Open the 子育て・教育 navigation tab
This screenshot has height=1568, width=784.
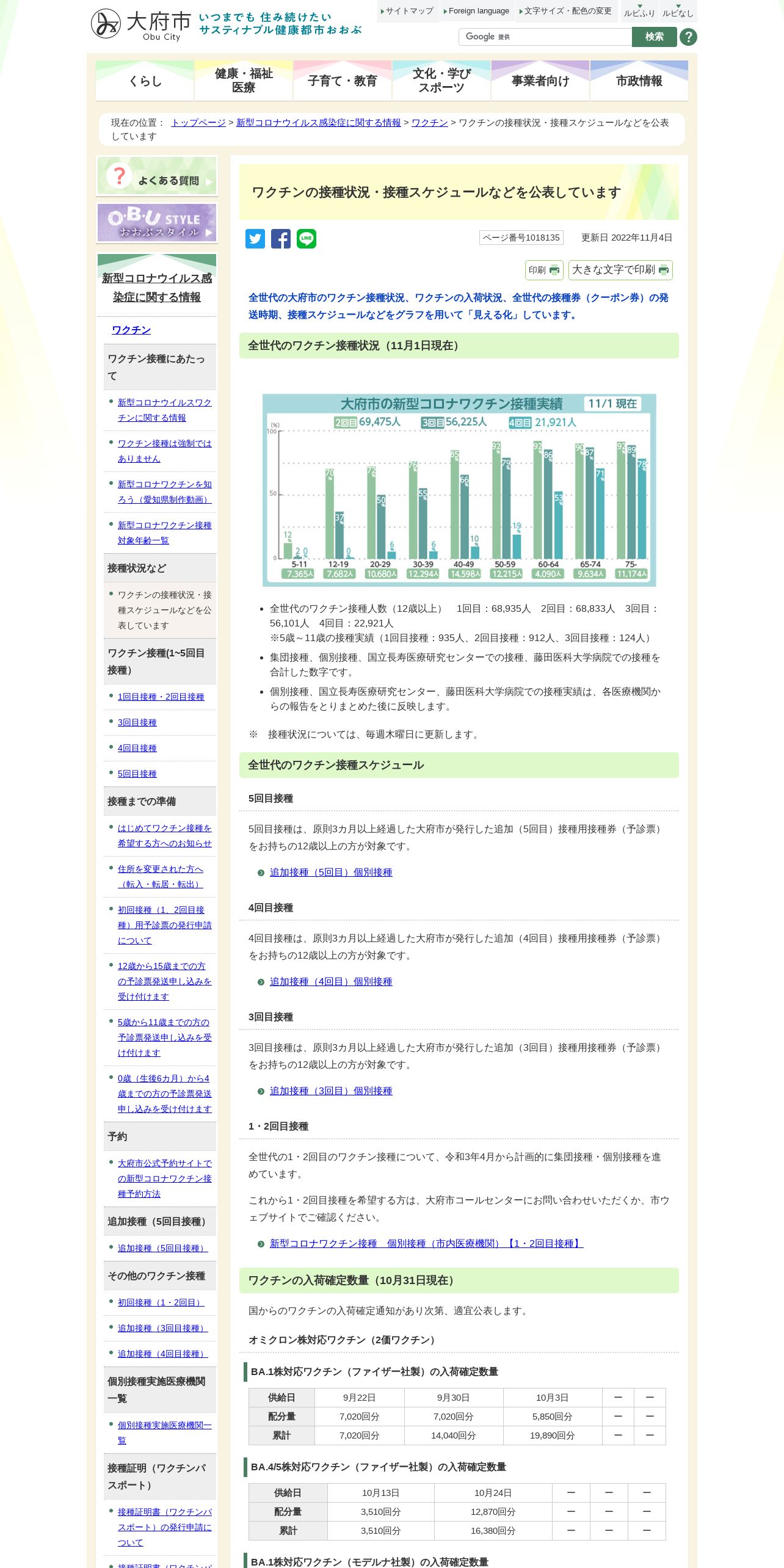tap(343, 81)
